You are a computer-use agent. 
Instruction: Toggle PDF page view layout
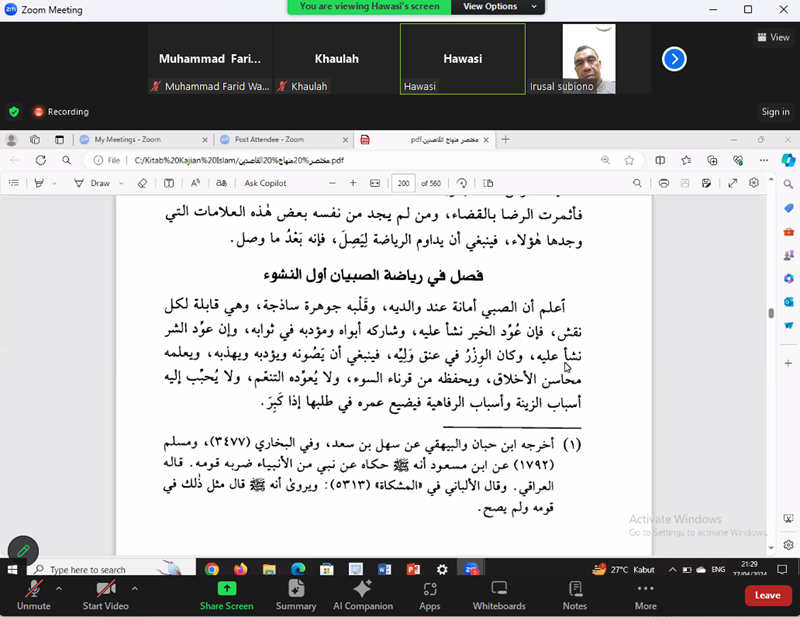(488, 183)
